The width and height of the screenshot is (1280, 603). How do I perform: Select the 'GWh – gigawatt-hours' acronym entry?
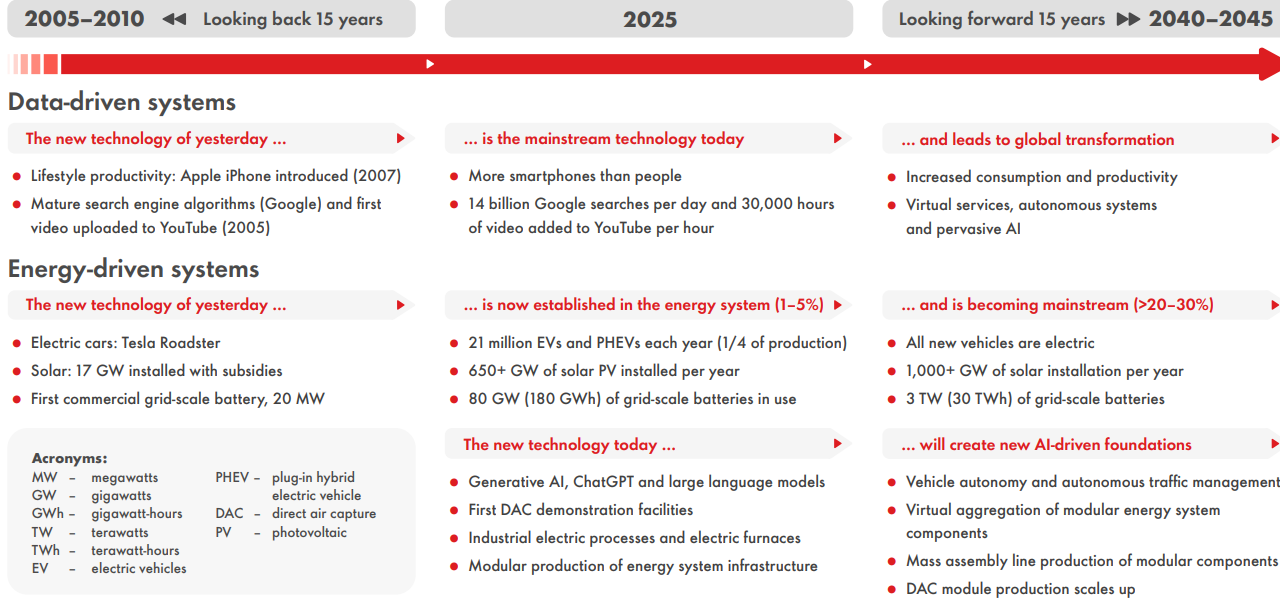(x=107, y=514)
